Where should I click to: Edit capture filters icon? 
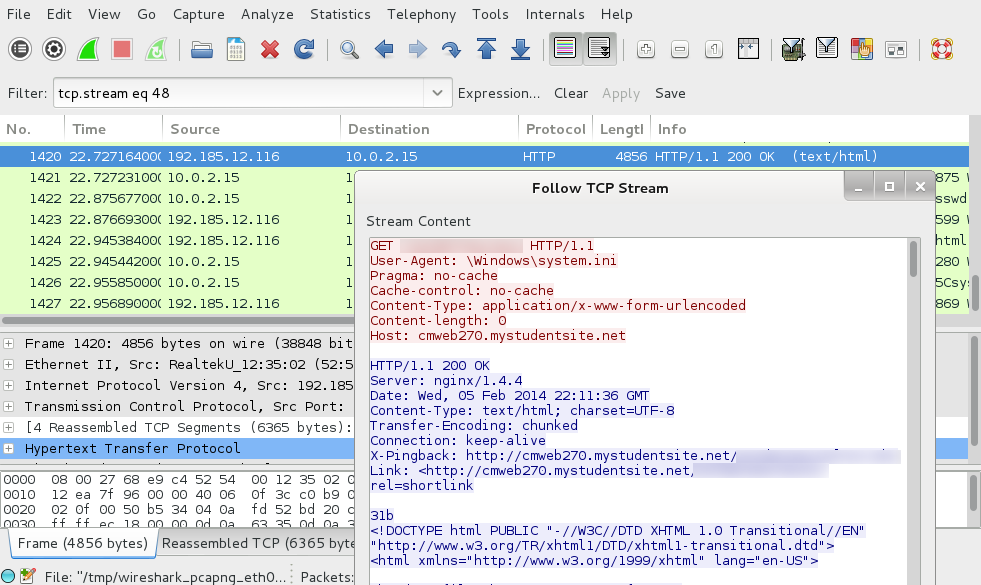point(793,49)
